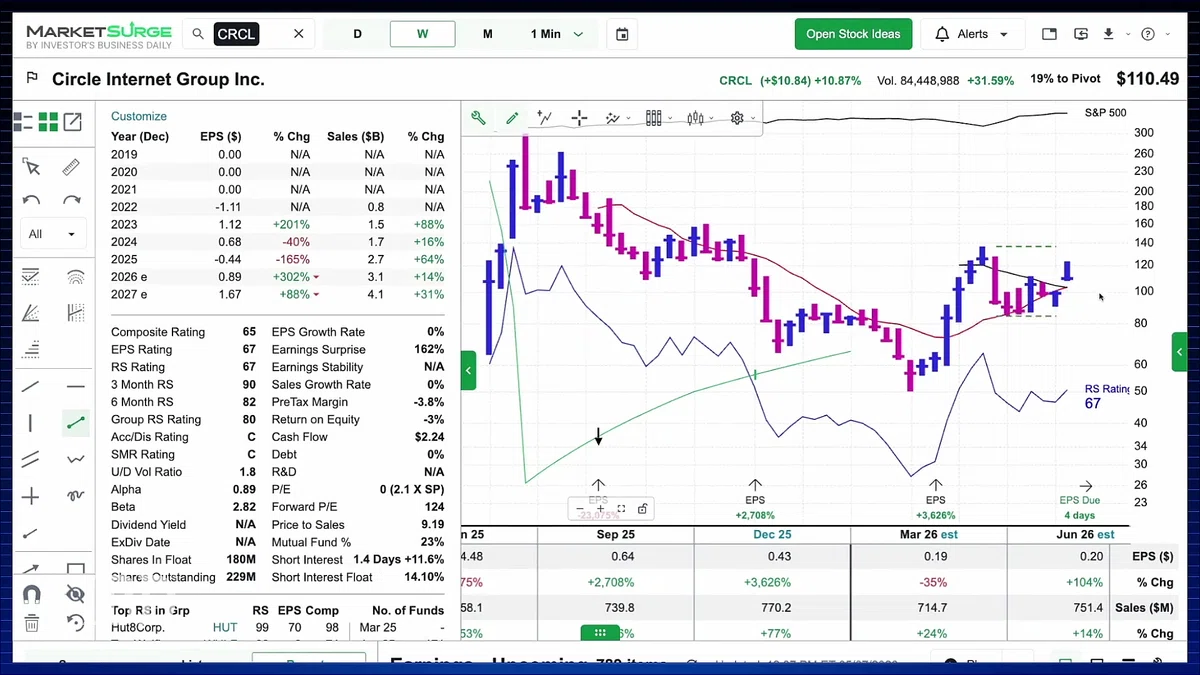1200x675 pixels.
Task: Click the undo arrow in drawing toolbar
Action: 31,201
